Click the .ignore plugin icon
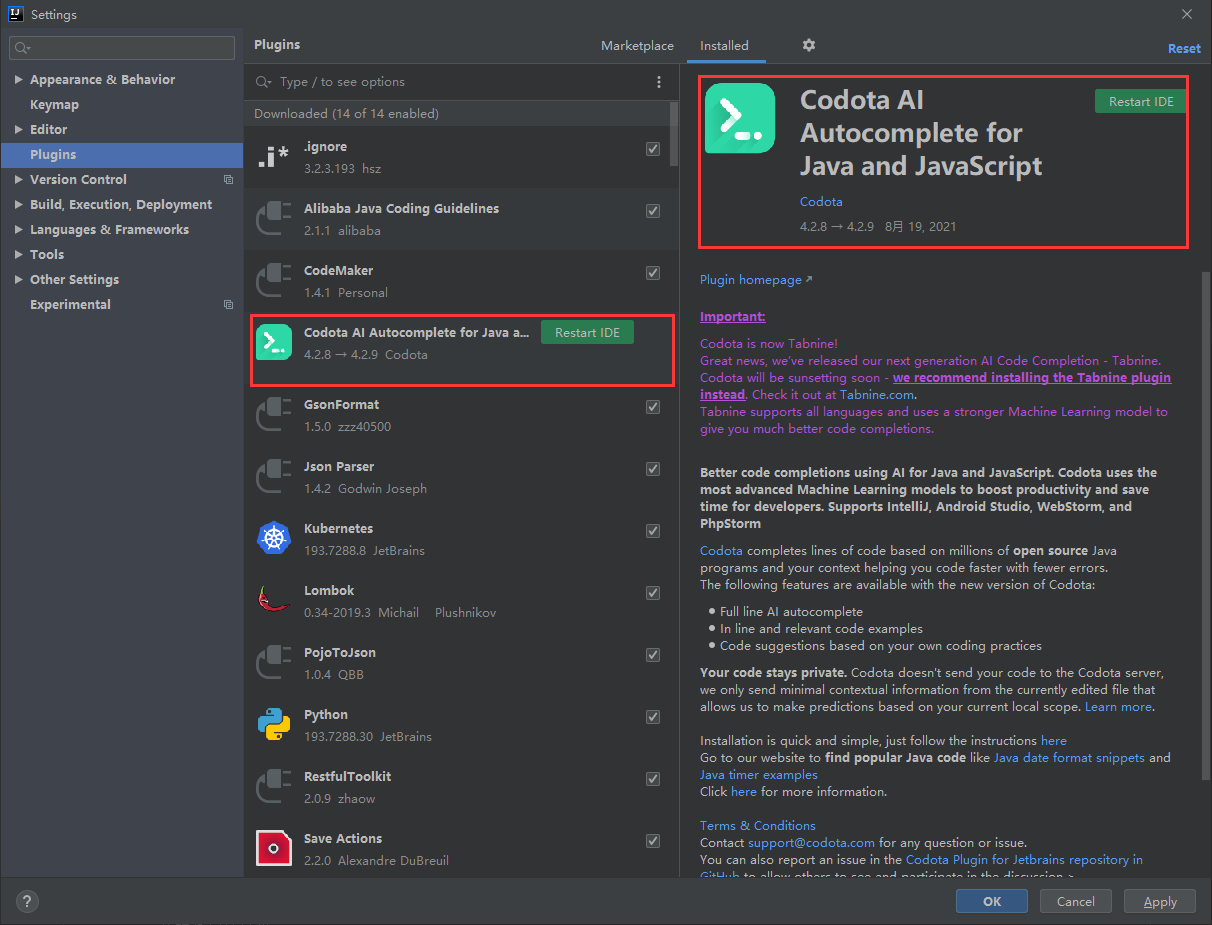Screen dimensions: 1212x925 273,158
